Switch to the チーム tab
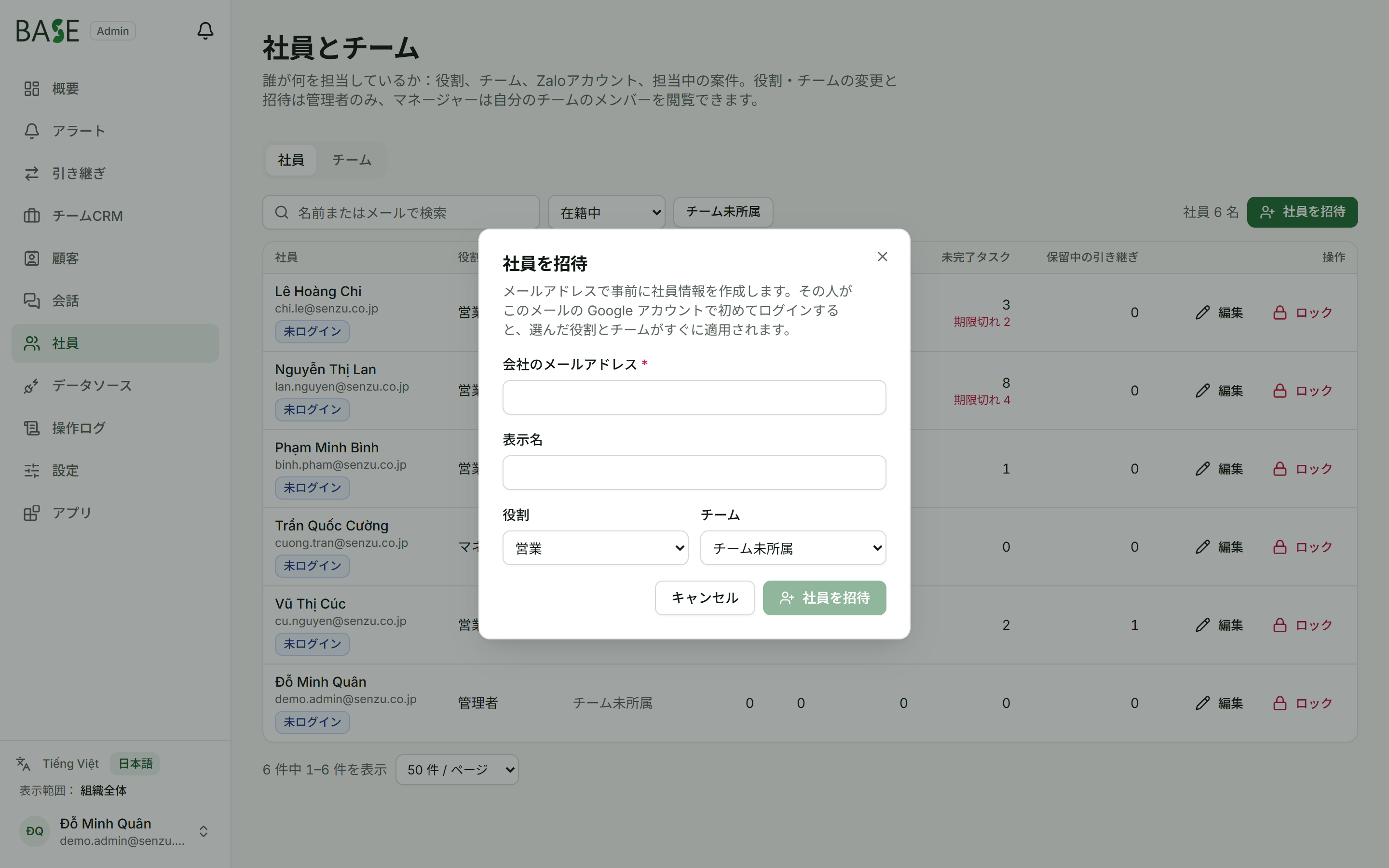 click(x=351, y=160)
